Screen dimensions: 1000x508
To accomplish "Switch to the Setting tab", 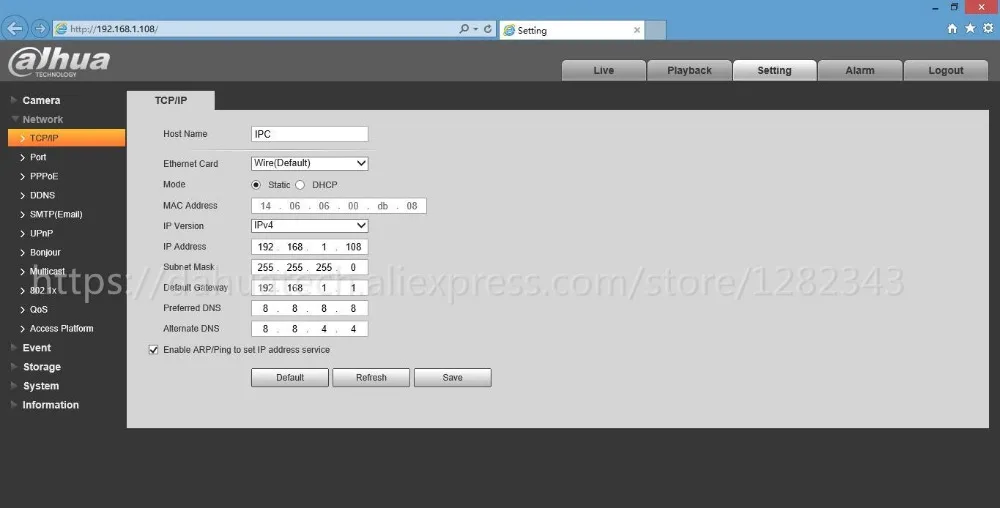I will point(774,70).
